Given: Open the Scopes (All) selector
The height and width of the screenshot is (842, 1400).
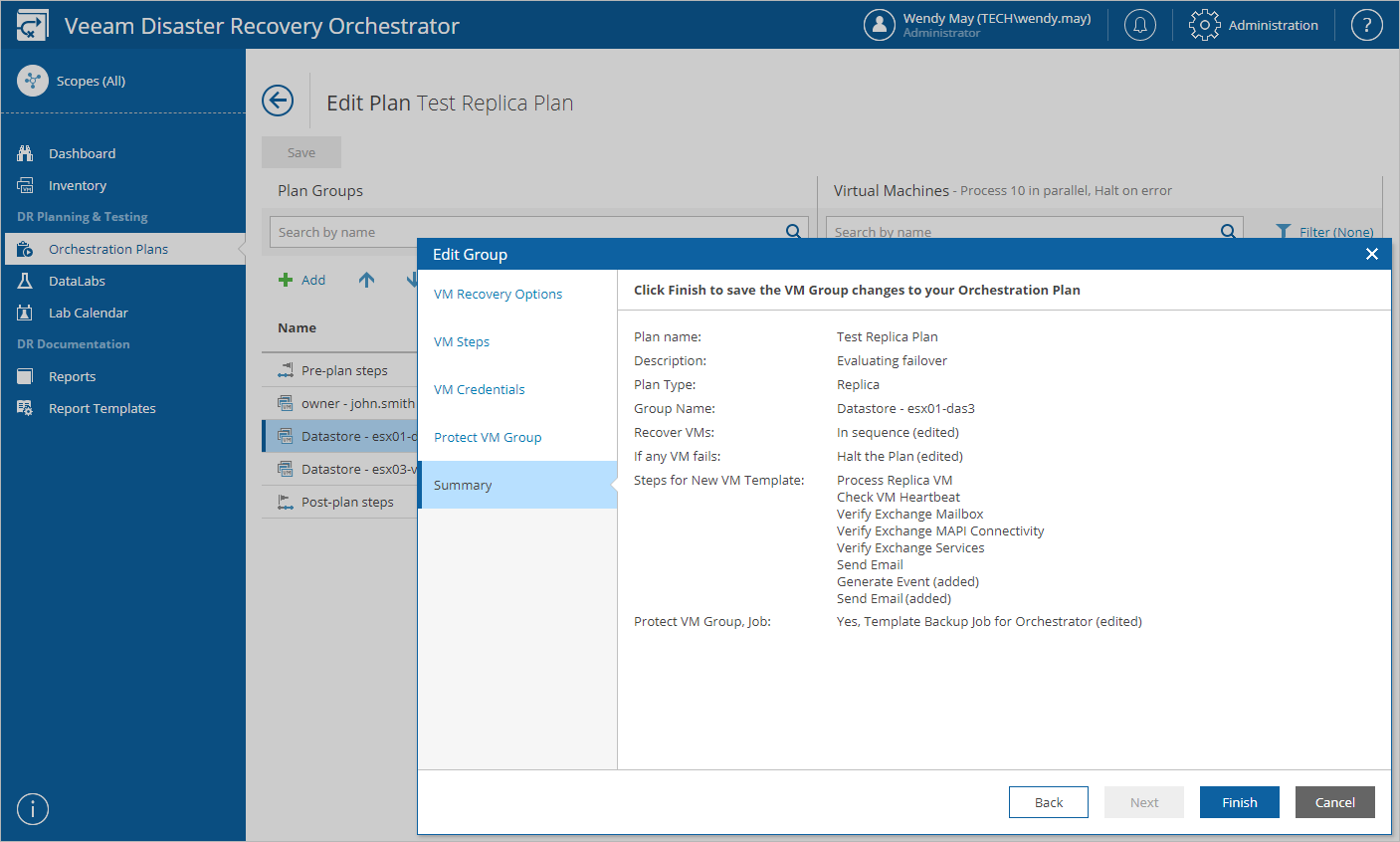Looking at the screenshot, I should pos(91,81).
